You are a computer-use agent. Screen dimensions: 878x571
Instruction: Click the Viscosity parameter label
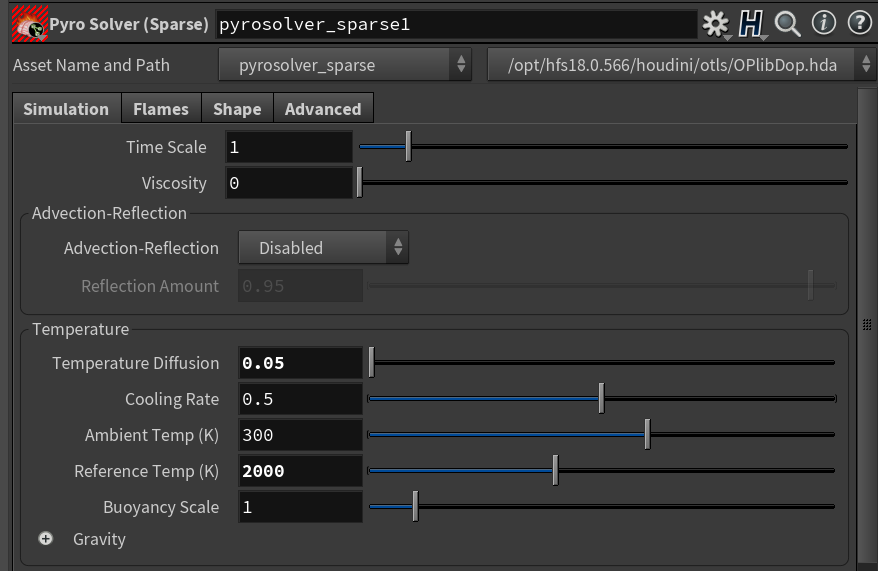[x=174, y=183]
